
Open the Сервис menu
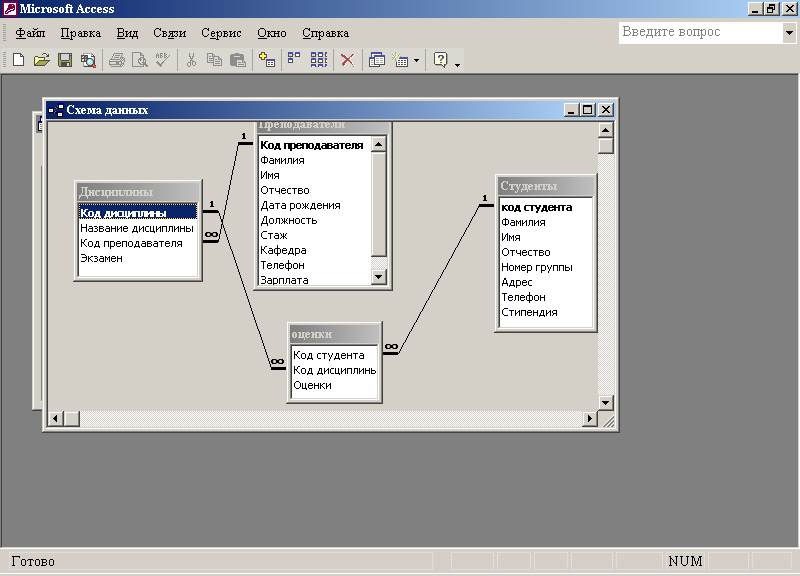(x=221, y=33)
